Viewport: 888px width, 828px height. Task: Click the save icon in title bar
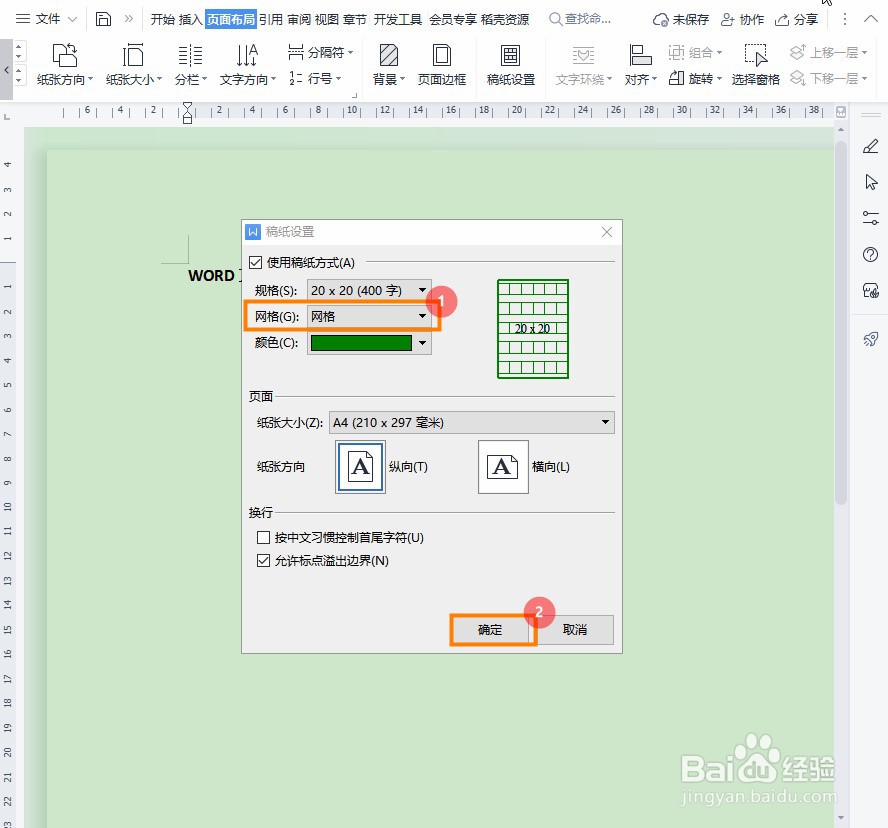(x=103, y=19)
